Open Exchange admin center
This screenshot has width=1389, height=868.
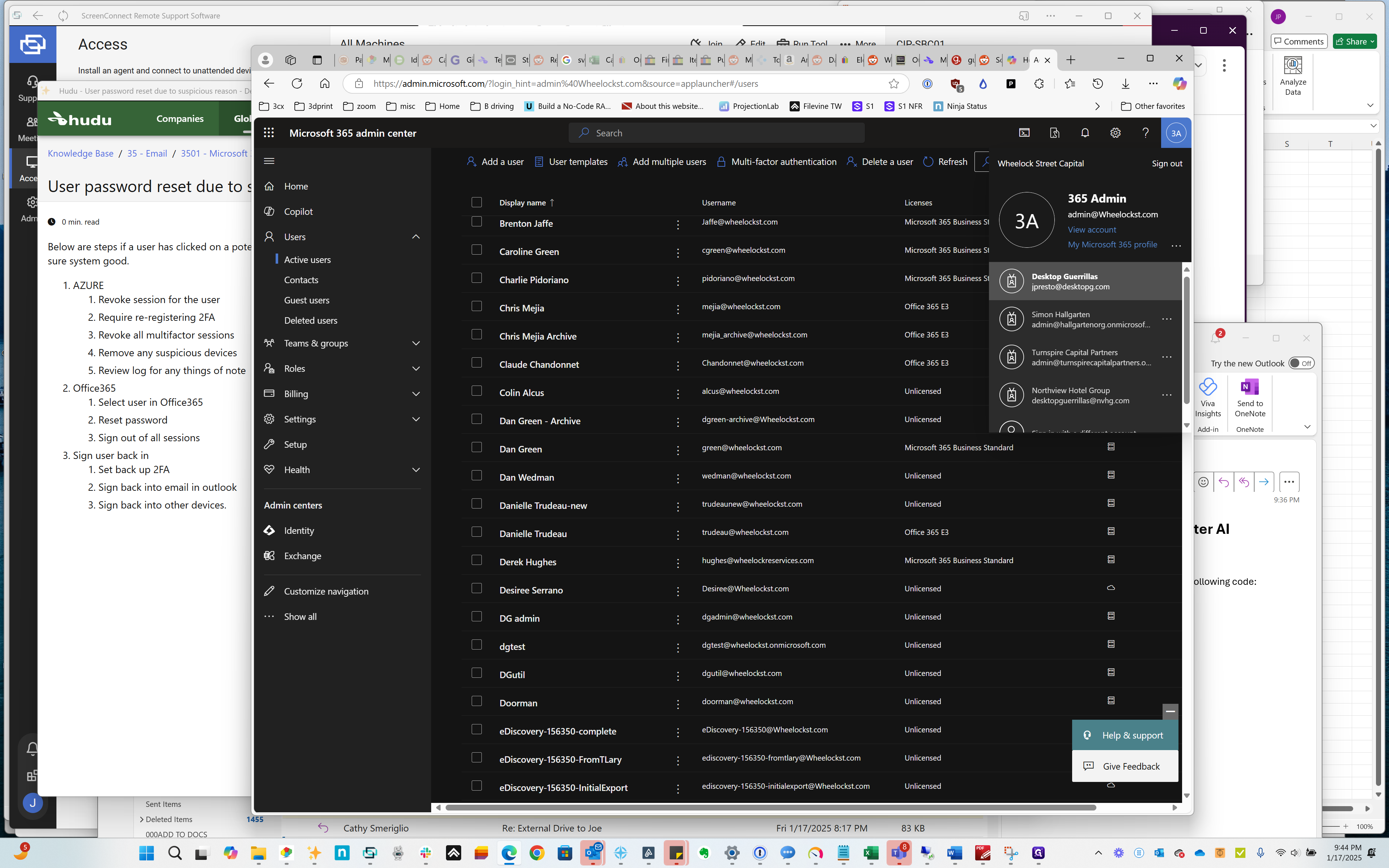click(x=302, y=556)
